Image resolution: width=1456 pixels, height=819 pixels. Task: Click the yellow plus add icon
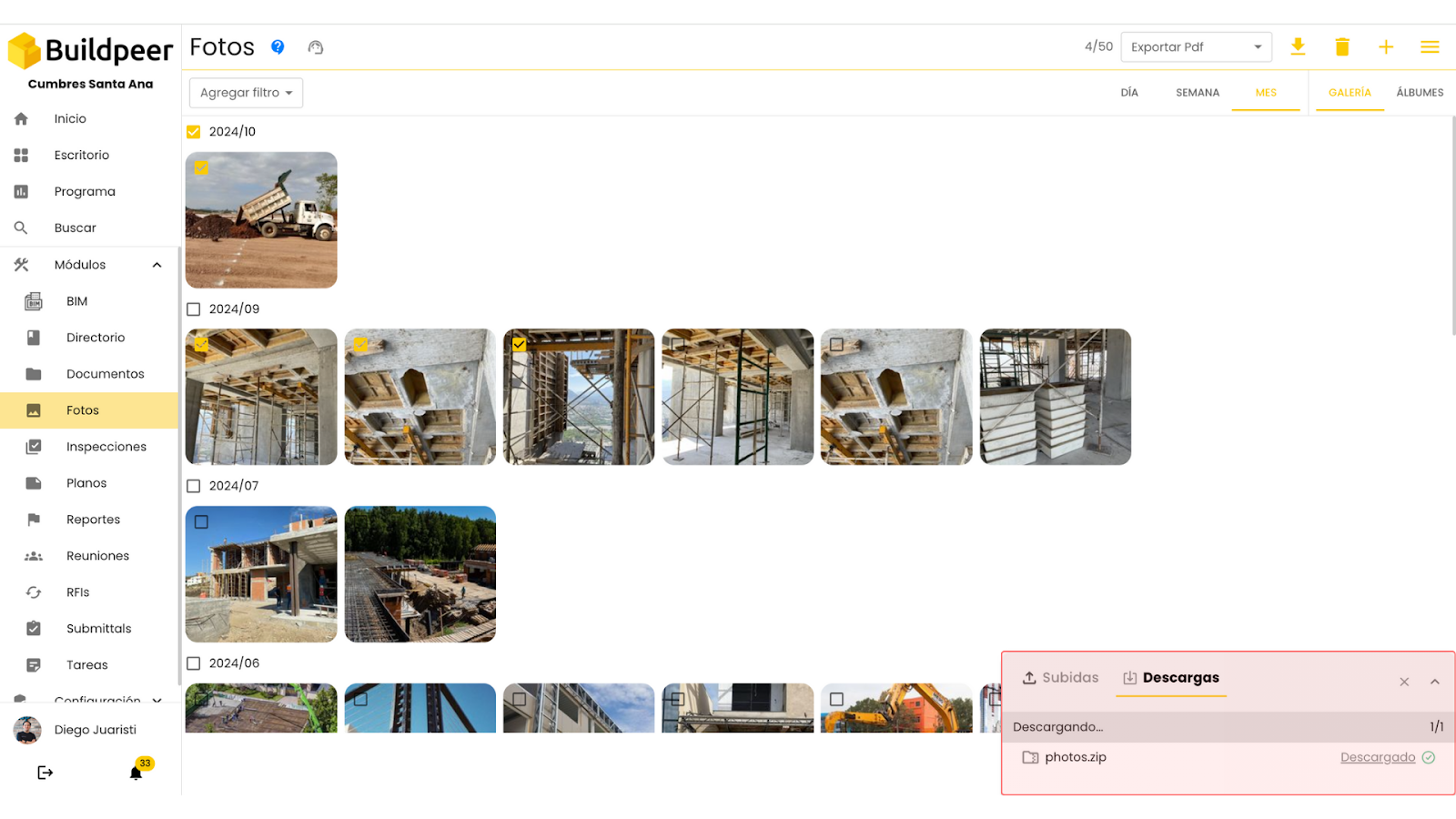click(x=1386, y=46)
